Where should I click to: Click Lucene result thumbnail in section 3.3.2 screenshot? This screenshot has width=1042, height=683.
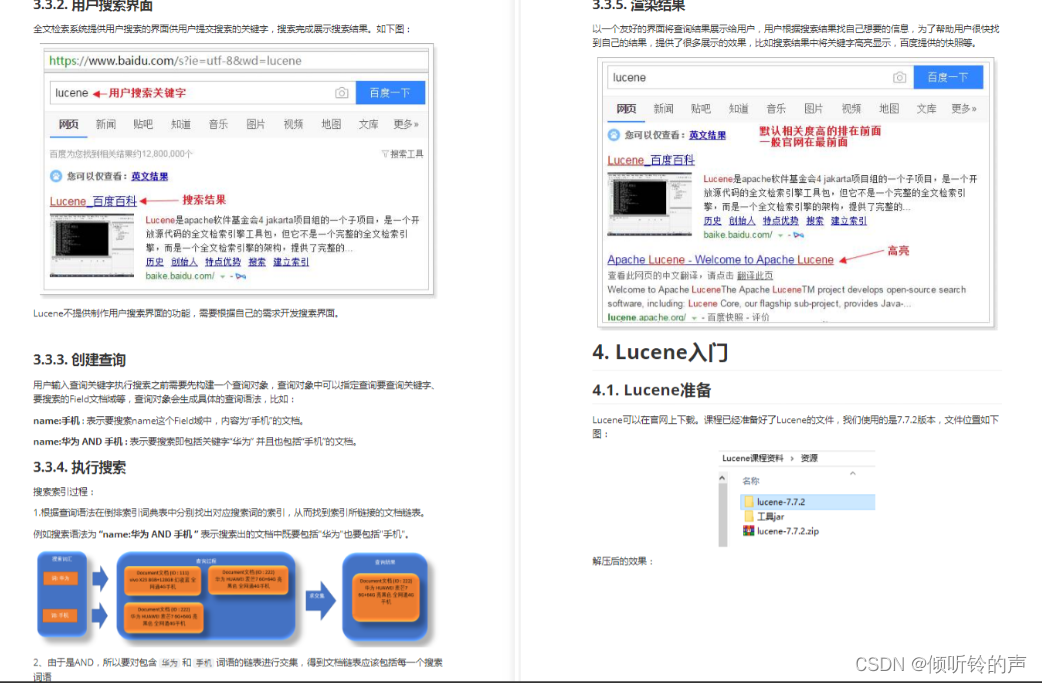(x=92, y=245)
